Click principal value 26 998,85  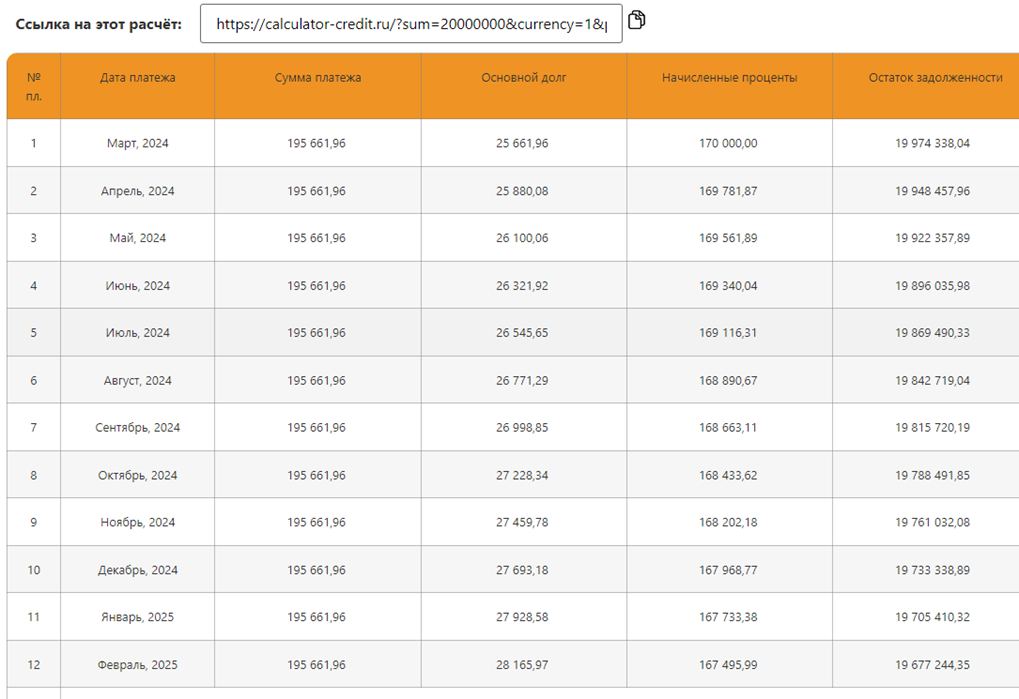(x=522, y=427)
